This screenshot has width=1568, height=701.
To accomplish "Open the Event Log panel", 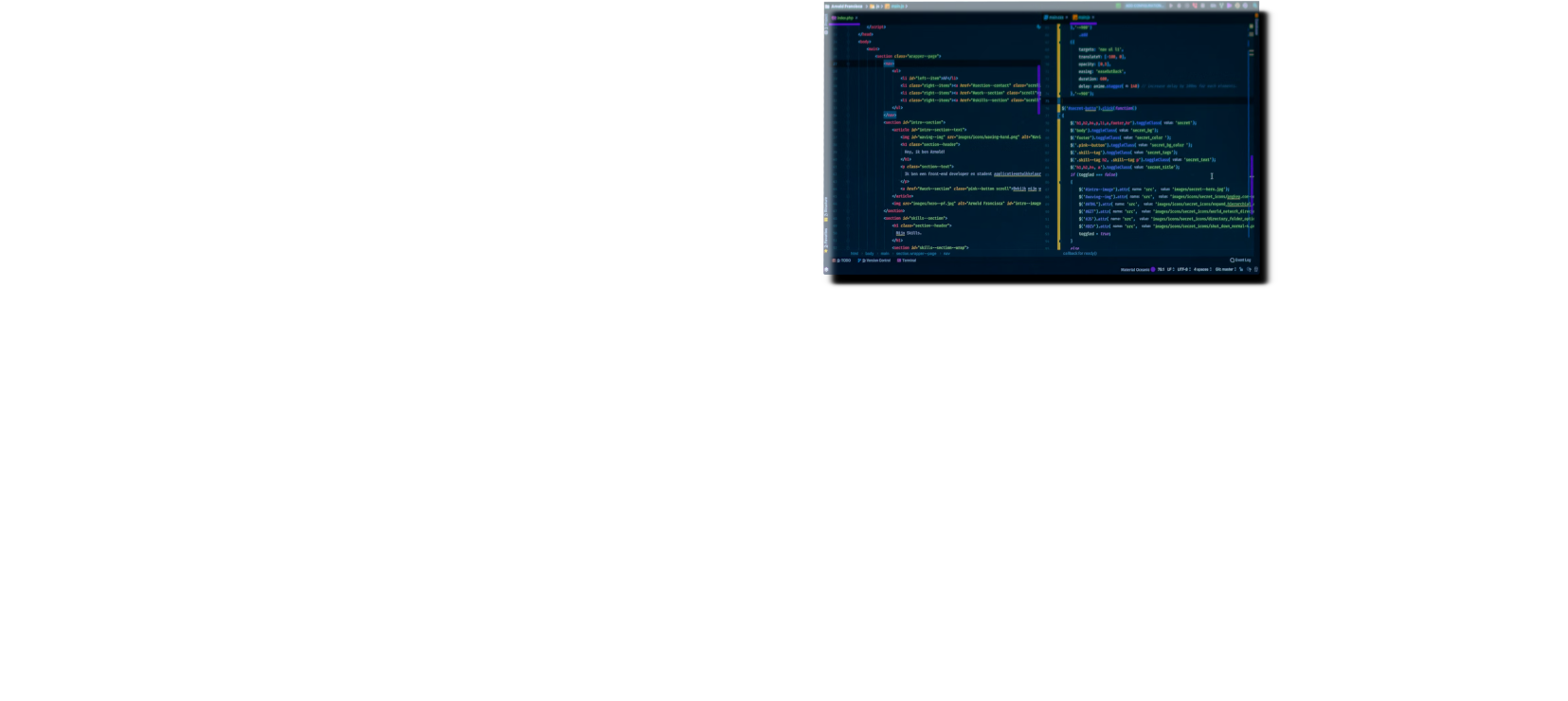I will tap(1240, 261).
